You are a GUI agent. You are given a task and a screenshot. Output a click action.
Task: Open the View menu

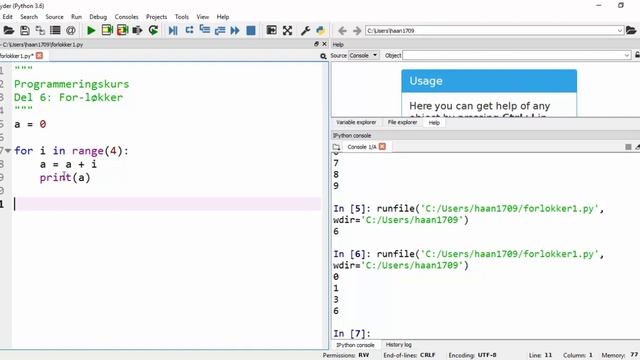(202, 17)
